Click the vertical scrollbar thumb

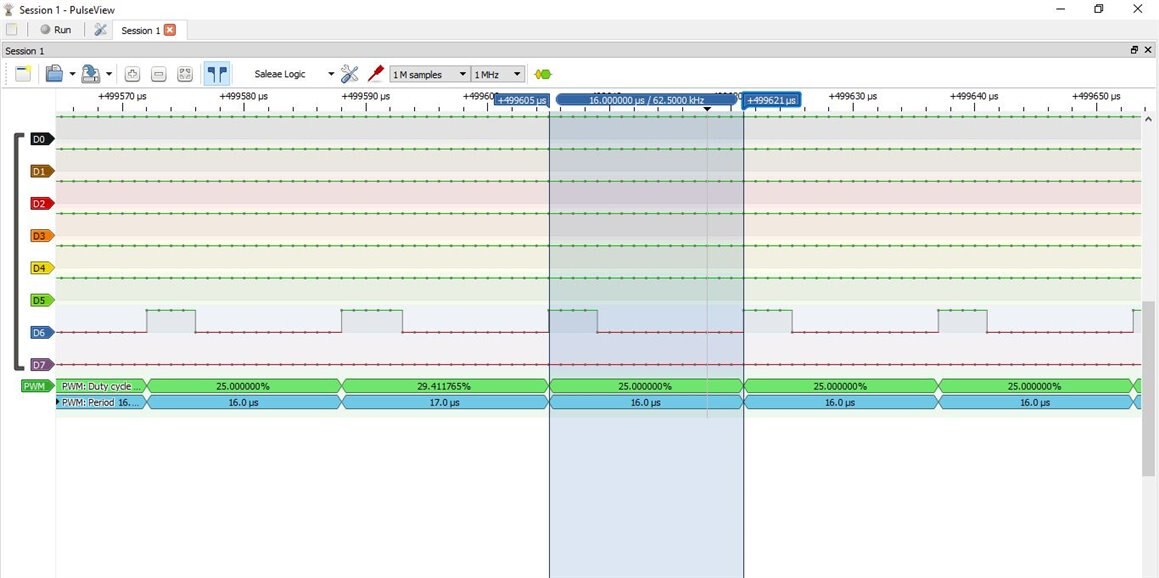coord(1148,388)
